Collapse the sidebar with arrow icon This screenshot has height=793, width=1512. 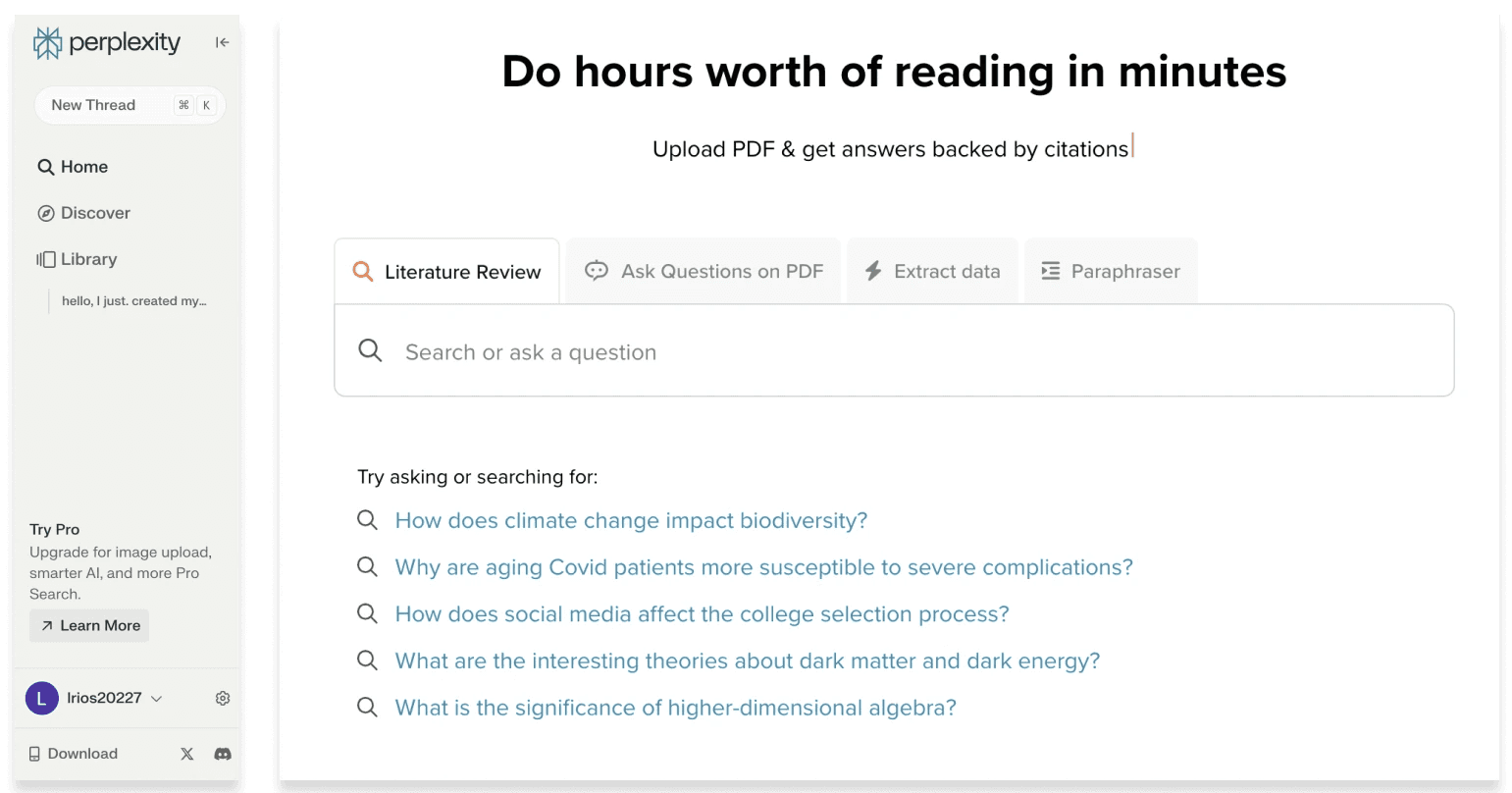tap(223, 42)
